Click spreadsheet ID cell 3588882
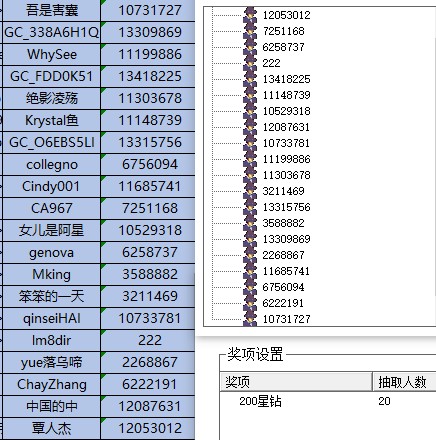This screenshot has width=436, height=440. click(x=148, y=274)
